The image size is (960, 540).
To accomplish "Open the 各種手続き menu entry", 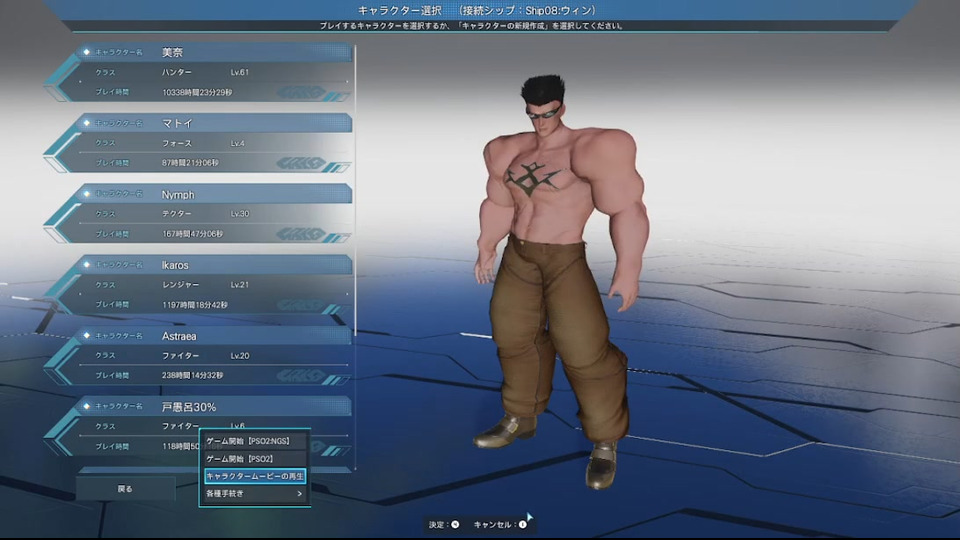I will [x=255, y=493].
